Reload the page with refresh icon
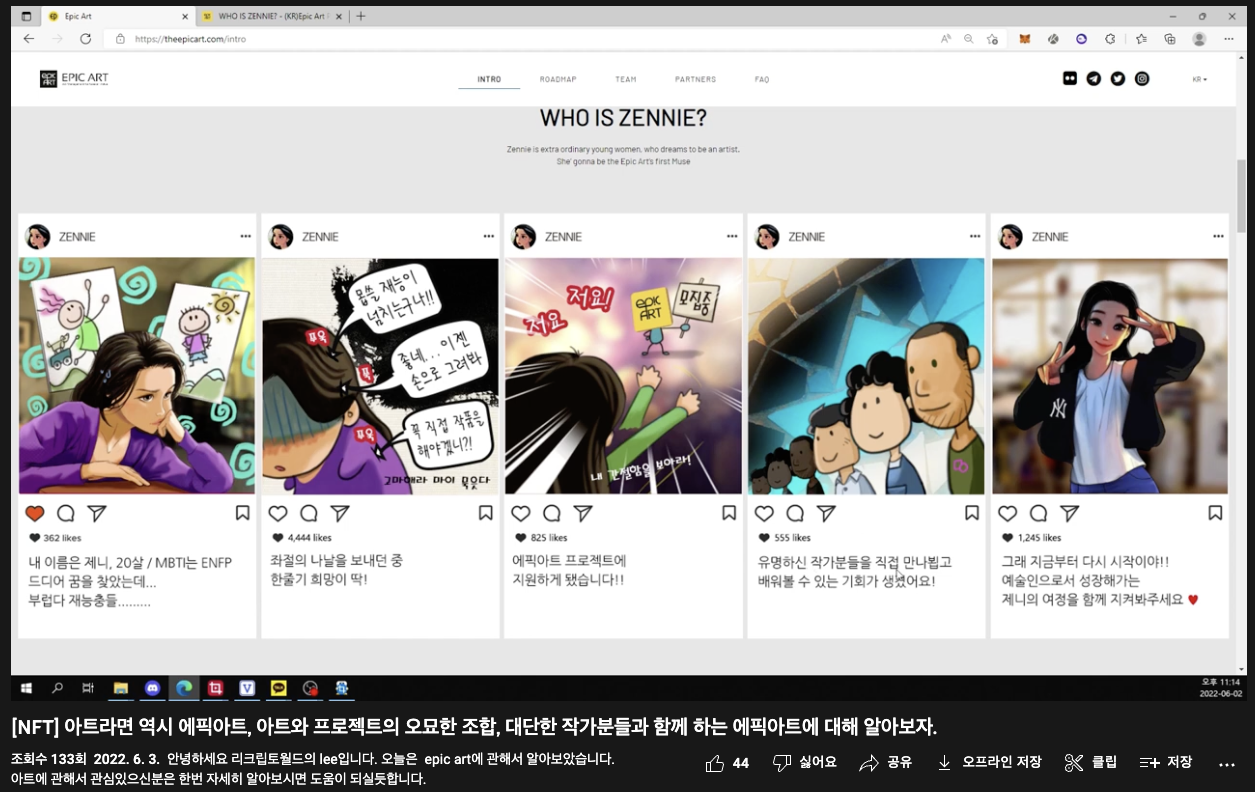This screenshot has height=792, width=1255. pyautogui.click(x=86, y=39)
